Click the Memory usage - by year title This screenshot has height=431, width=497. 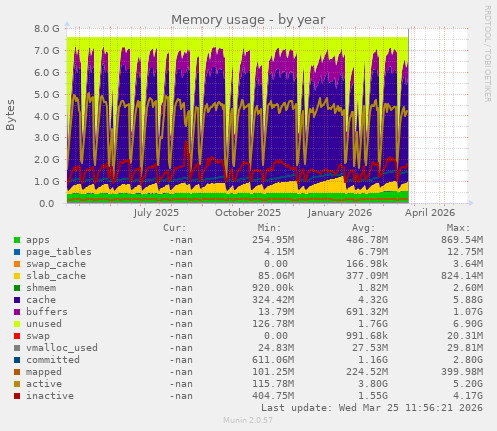click(248, 20)
